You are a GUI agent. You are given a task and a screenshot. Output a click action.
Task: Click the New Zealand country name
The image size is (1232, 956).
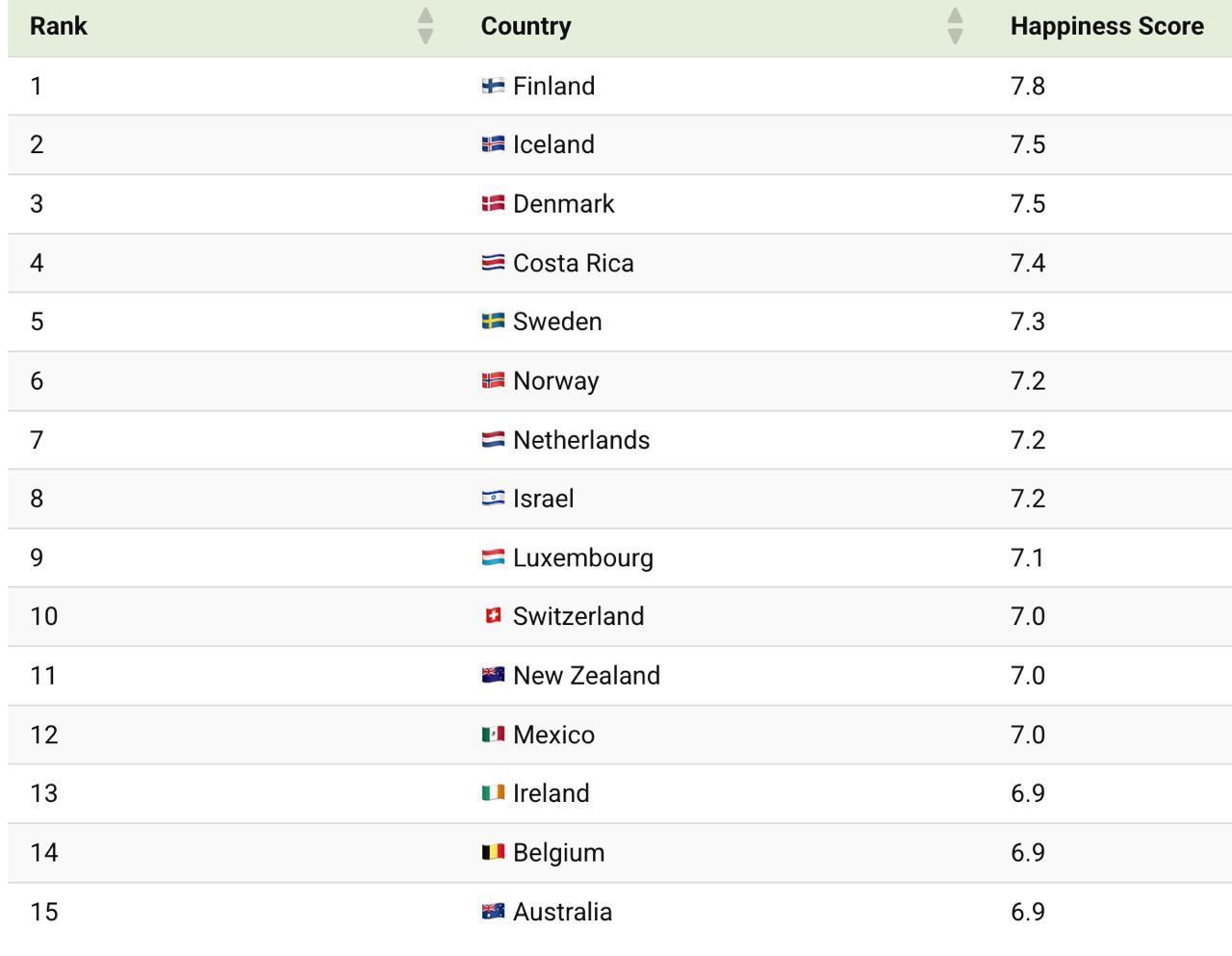(586, 676)
